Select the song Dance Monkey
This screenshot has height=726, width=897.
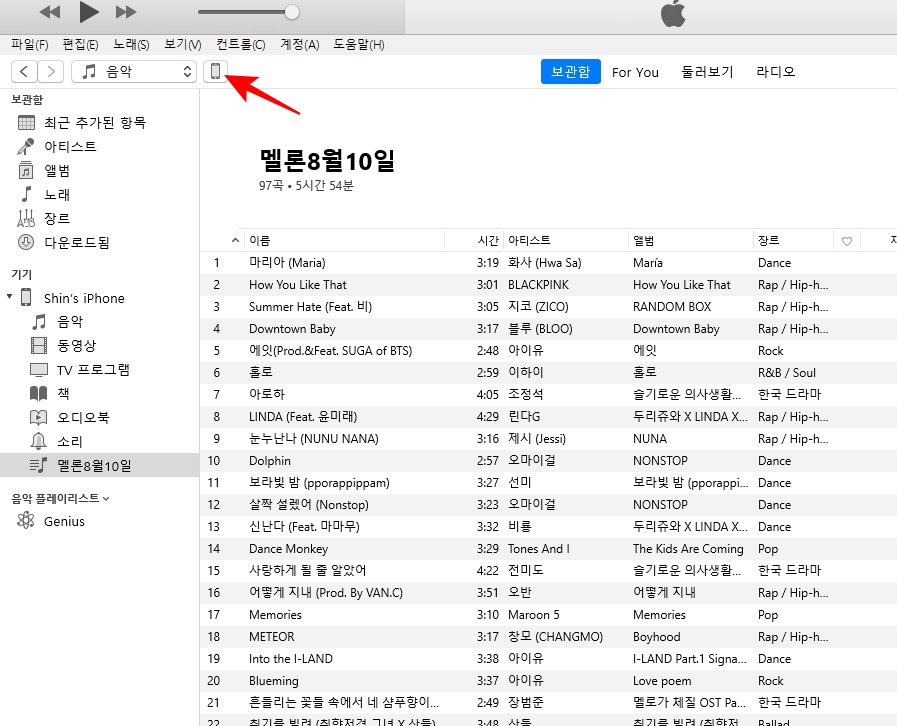(288, 549)
